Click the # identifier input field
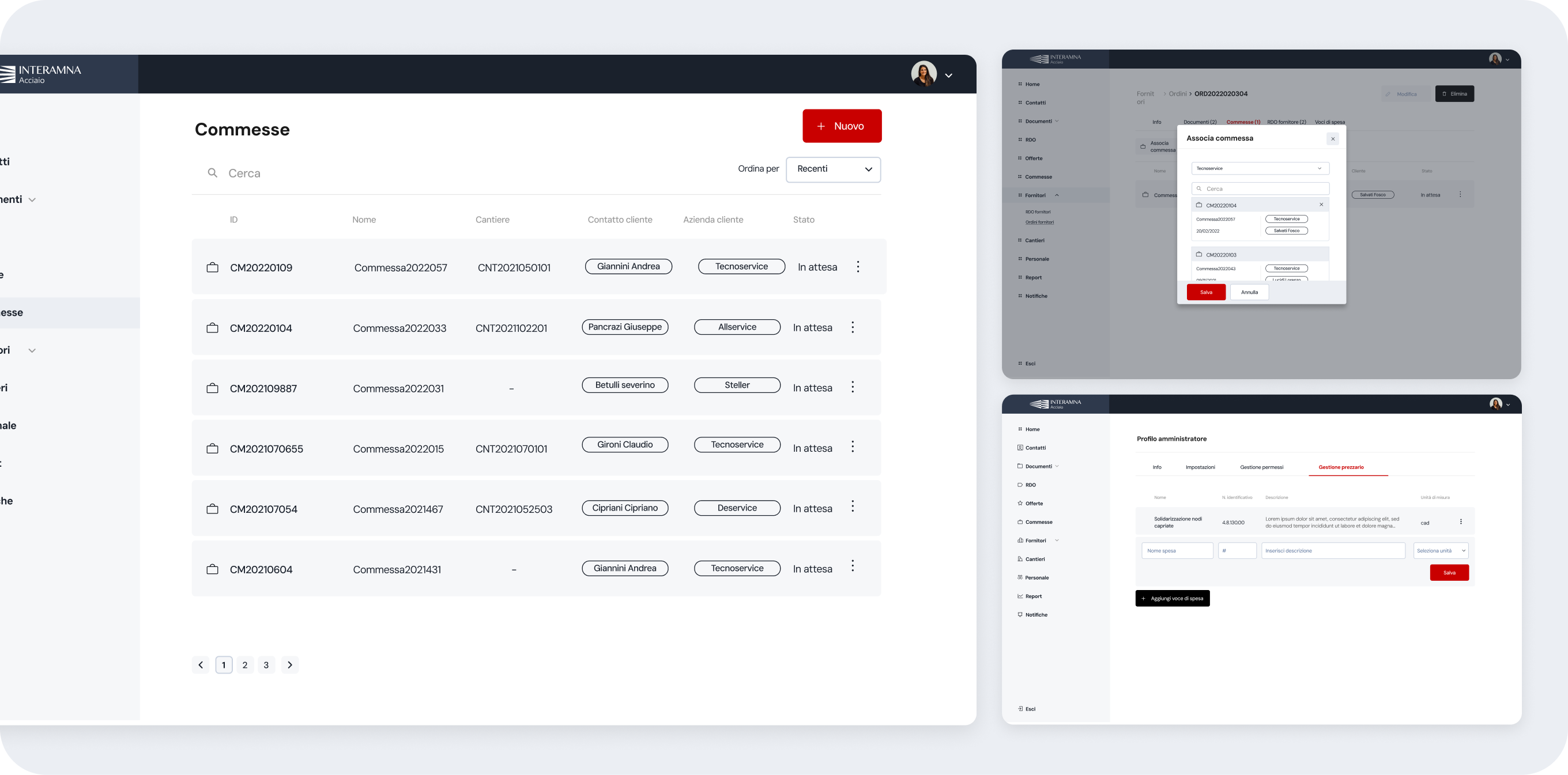Image resolution: width=1568 pixels, height=775 pixels. tap(1237, 550)
